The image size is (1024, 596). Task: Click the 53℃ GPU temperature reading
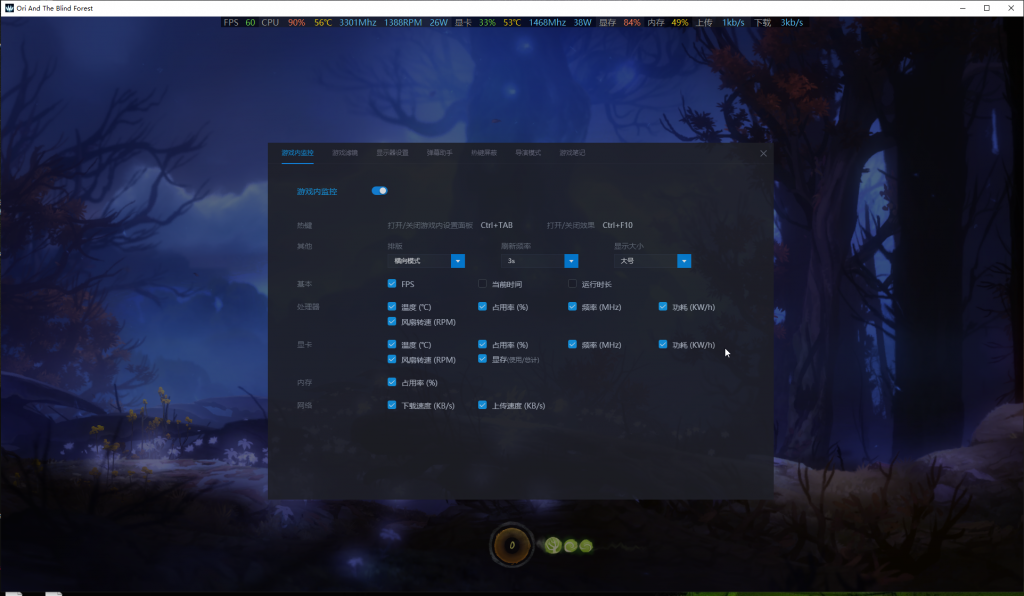click(512, 22)
